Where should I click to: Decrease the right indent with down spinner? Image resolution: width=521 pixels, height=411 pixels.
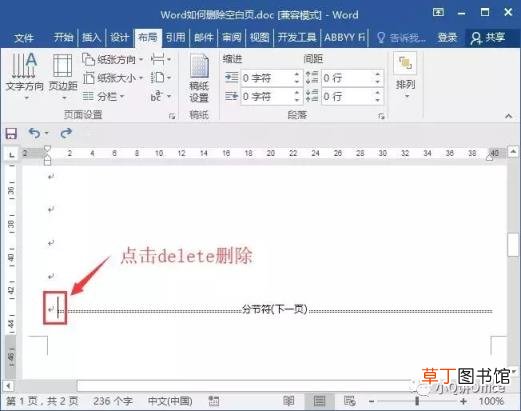[x=297, y=100]
